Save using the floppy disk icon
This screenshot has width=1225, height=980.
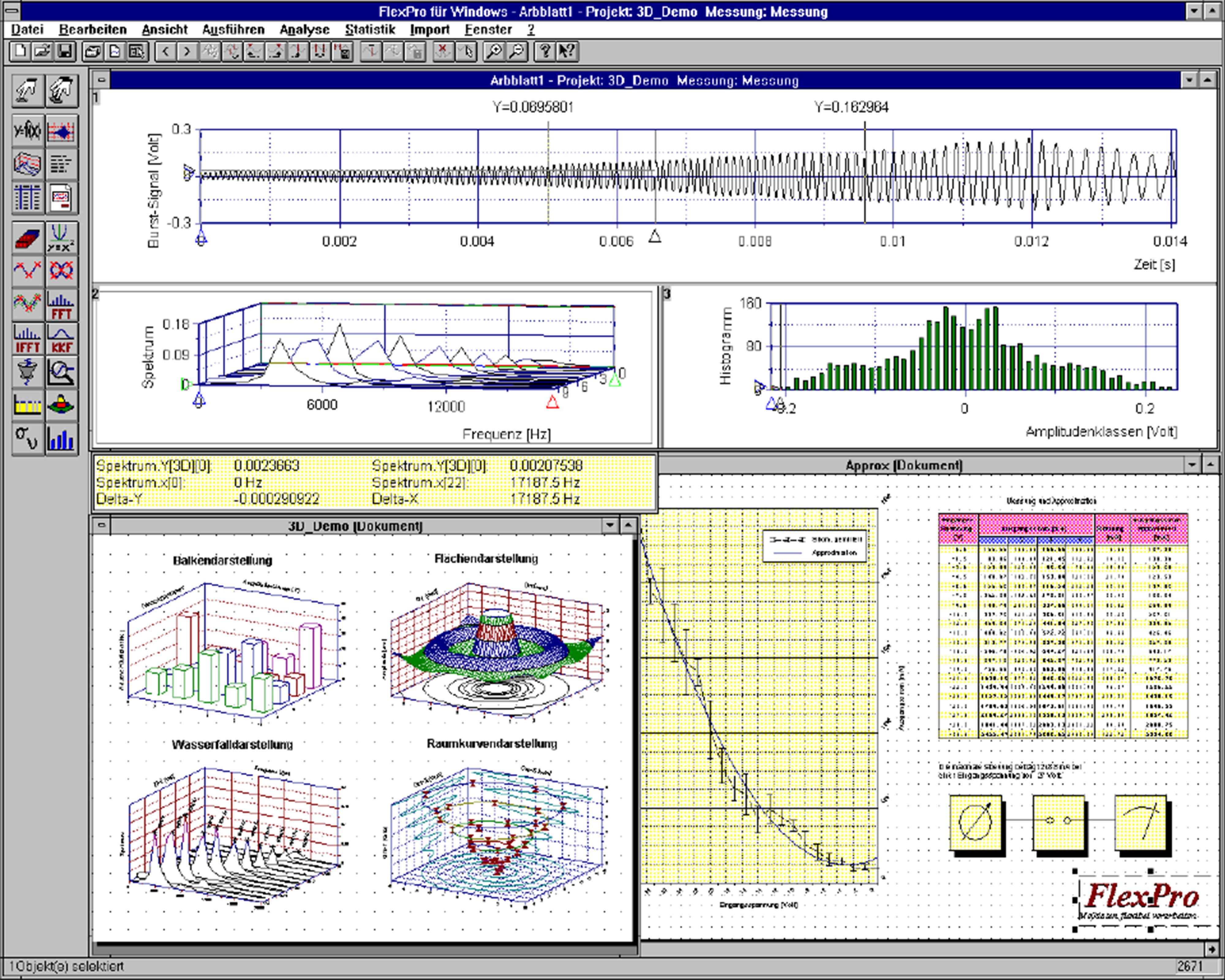tap(65, 52)
